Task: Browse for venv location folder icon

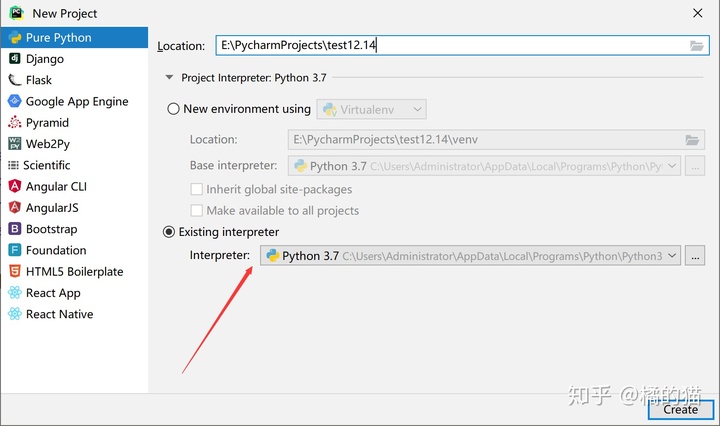Action: [x=692, y=140]
